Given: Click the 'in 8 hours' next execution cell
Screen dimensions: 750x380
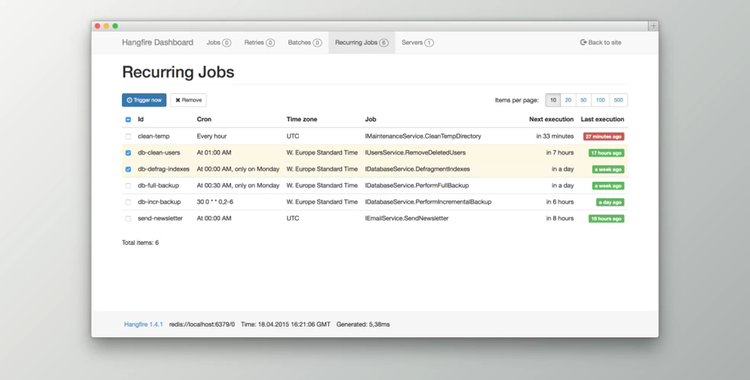Looking at the screenshot, I should point(560,218).
